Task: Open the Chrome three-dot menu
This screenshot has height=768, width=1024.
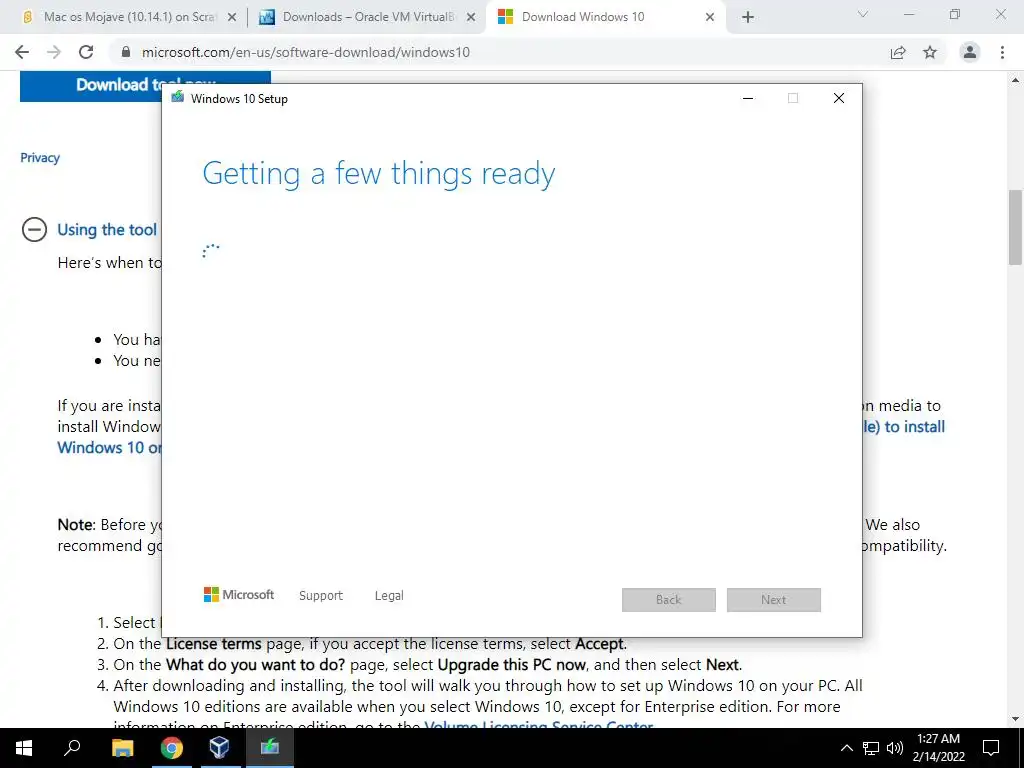Action: 1002,52
